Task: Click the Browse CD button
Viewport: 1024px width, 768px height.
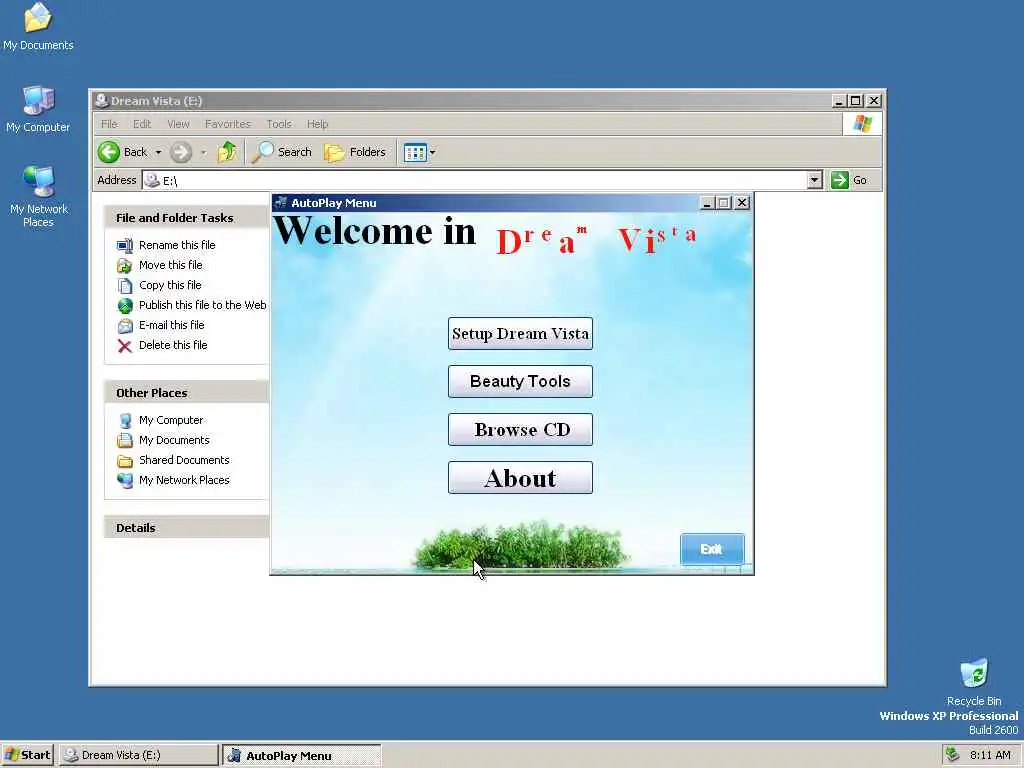Action: click(x=520, y=430)
